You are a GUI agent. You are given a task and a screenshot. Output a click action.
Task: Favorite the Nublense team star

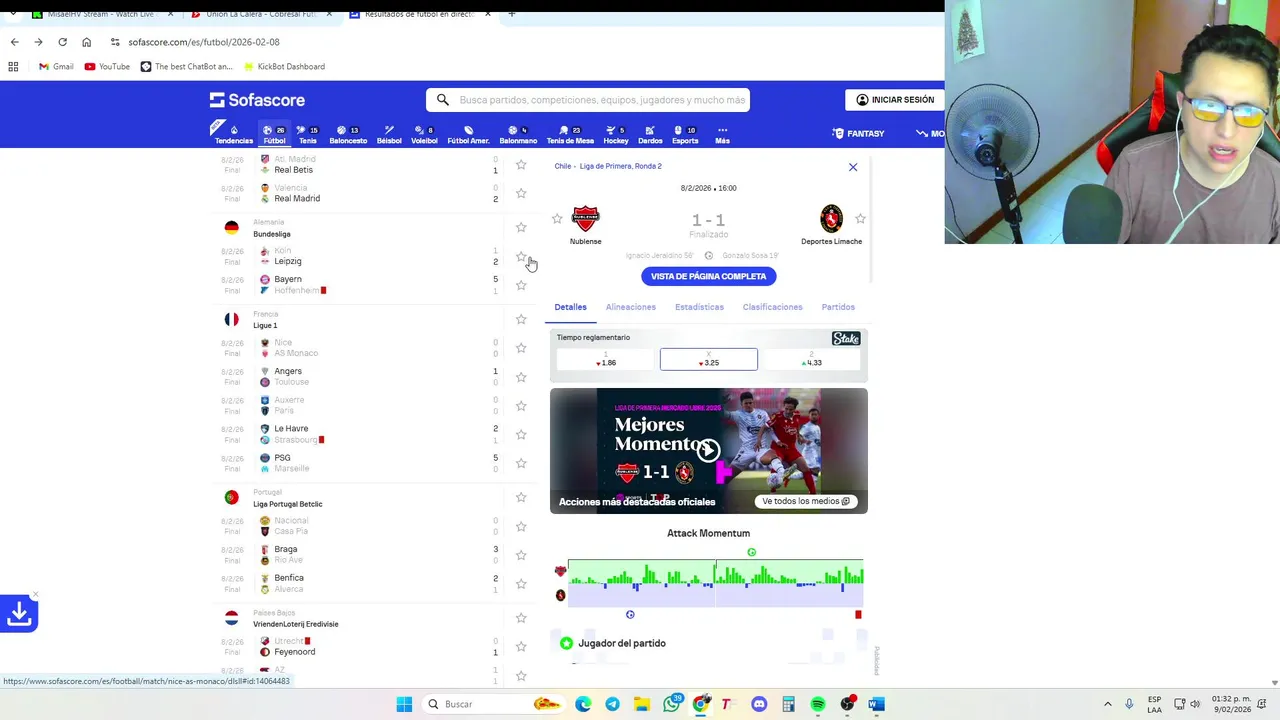pyautogui.click(x=557, y=219)
